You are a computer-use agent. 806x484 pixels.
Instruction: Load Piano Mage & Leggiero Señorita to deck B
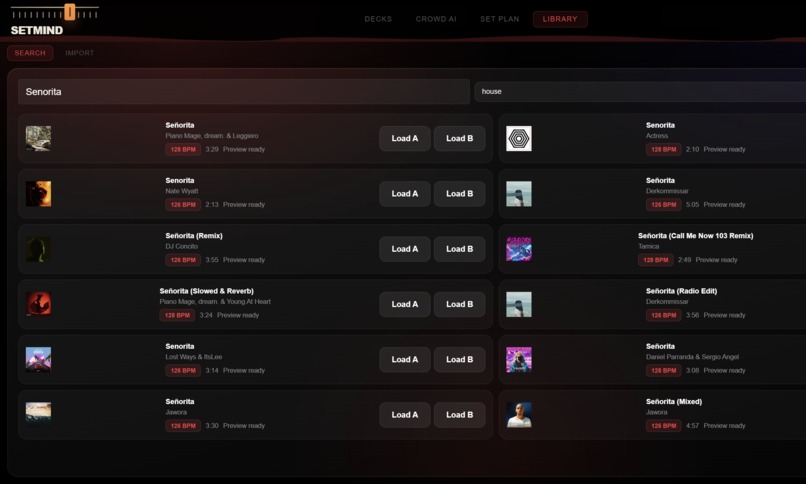tap(460, 138)
